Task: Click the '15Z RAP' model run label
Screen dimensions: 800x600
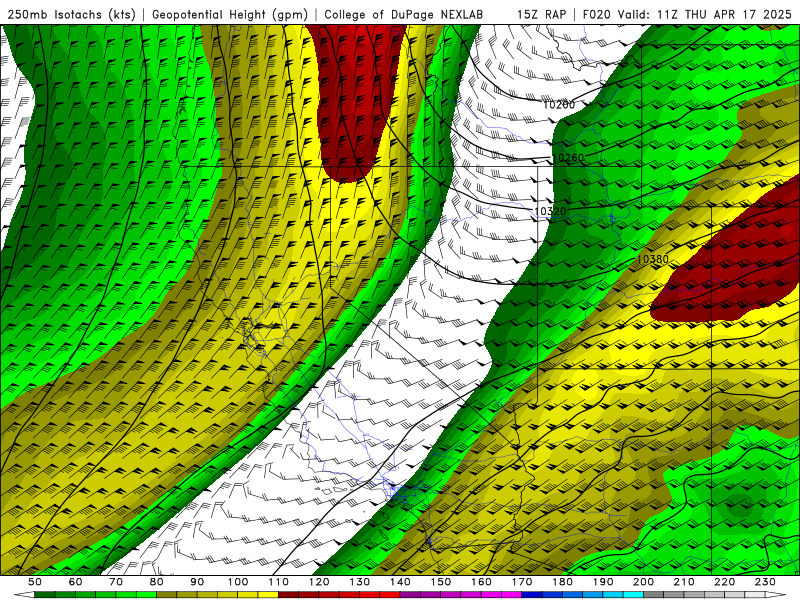Action: pos(541,14)
